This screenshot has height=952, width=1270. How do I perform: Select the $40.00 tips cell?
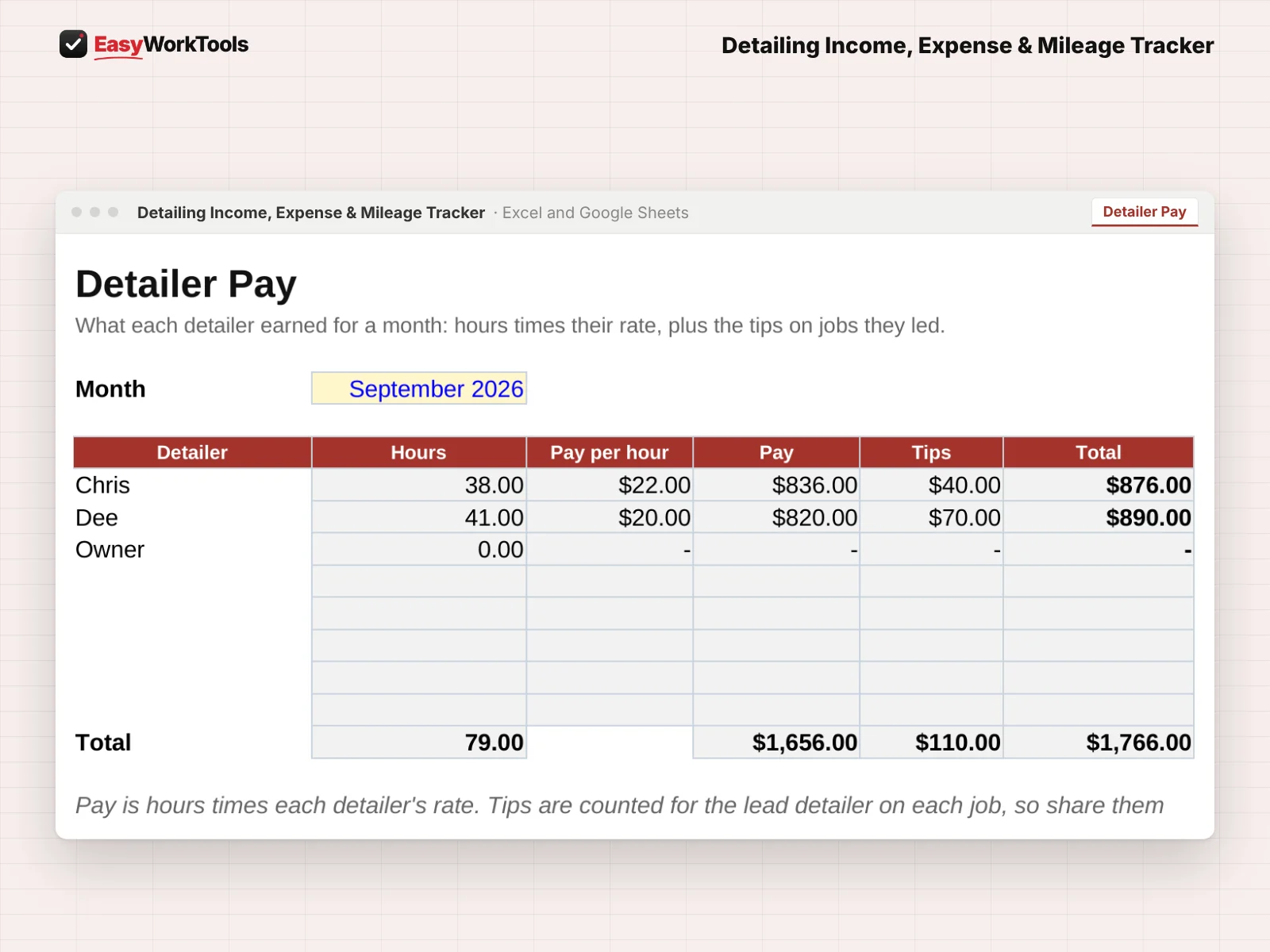point(931,485)
